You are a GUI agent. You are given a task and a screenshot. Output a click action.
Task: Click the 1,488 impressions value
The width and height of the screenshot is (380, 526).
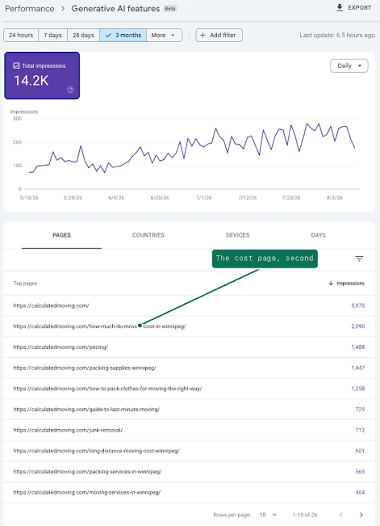tap(358, 347)
